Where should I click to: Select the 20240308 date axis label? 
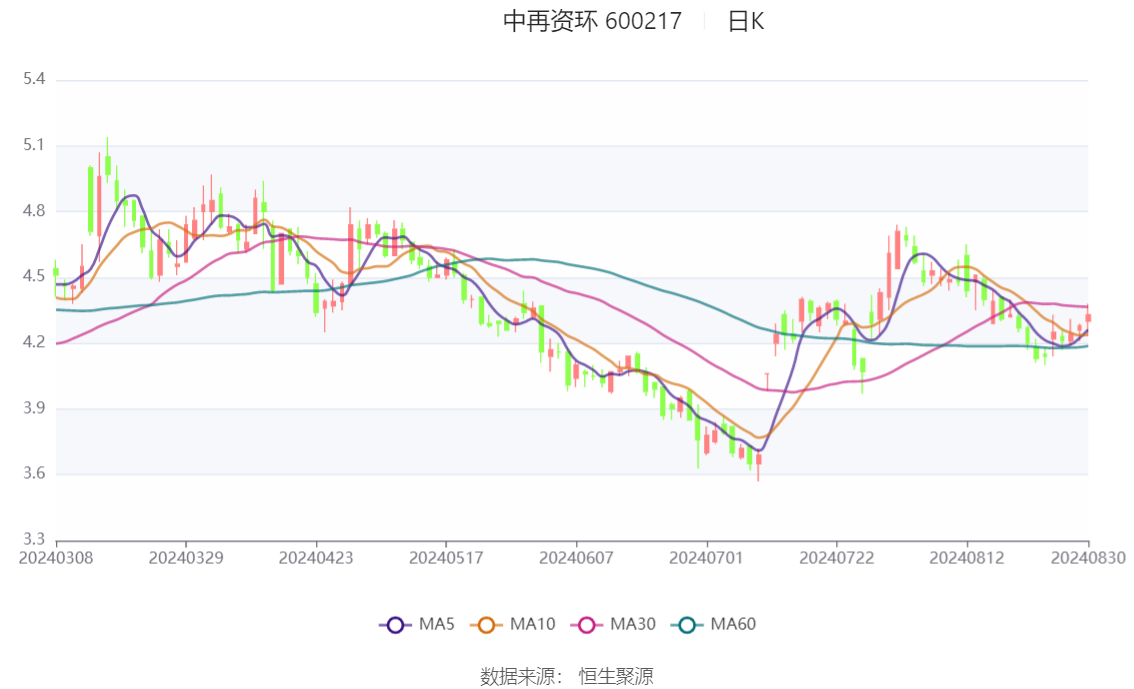[56, 558]
